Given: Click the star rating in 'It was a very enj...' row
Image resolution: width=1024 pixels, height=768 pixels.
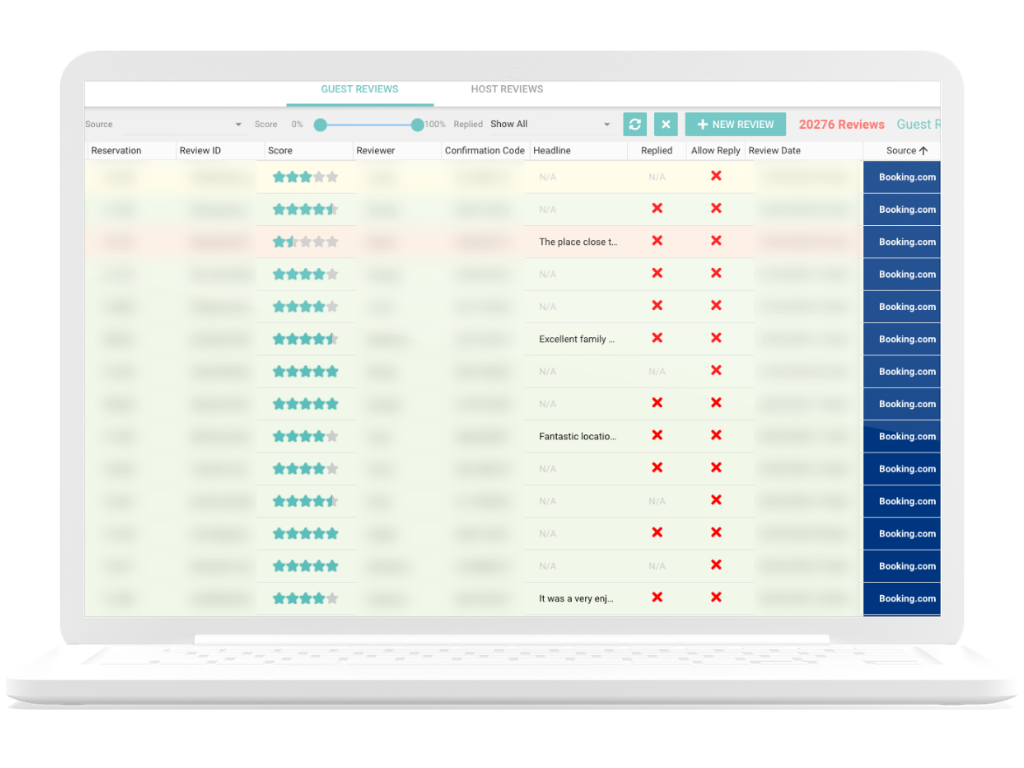Looking at the screenshot, I should [305, 598].
